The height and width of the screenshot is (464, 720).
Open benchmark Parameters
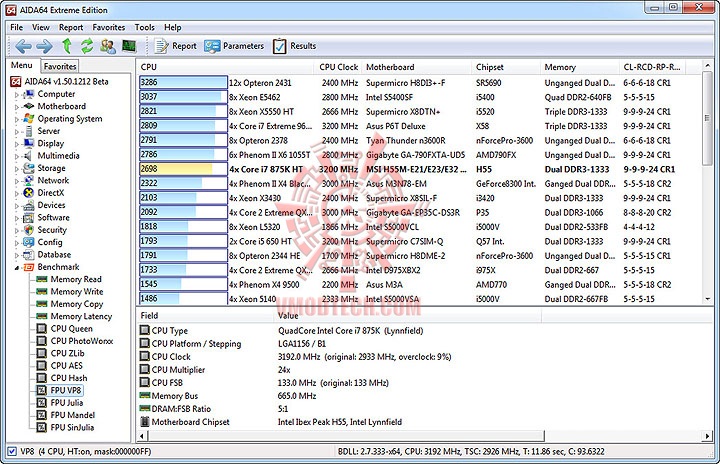[x=235, y=46]
